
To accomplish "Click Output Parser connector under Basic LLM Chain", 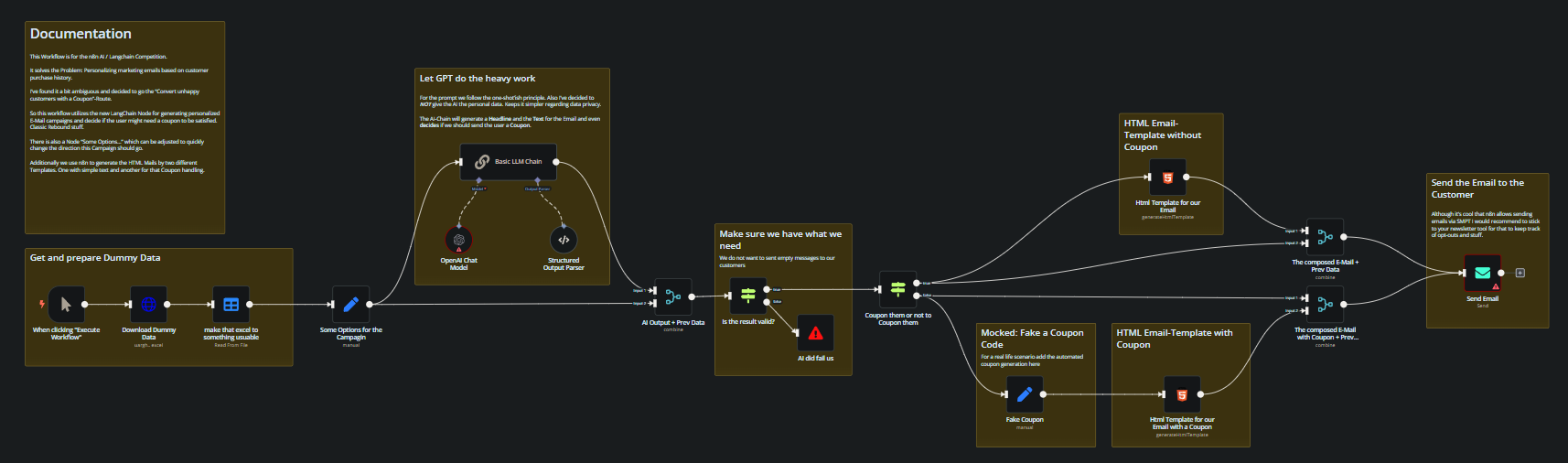I will tap(537, 181).
